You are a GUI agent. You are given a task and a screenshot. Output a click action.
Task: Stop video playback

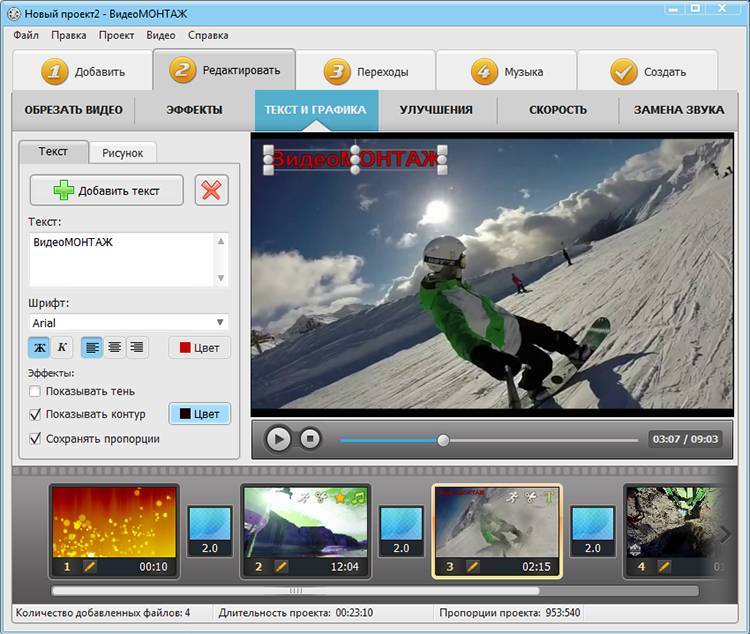tap(310, 439)
